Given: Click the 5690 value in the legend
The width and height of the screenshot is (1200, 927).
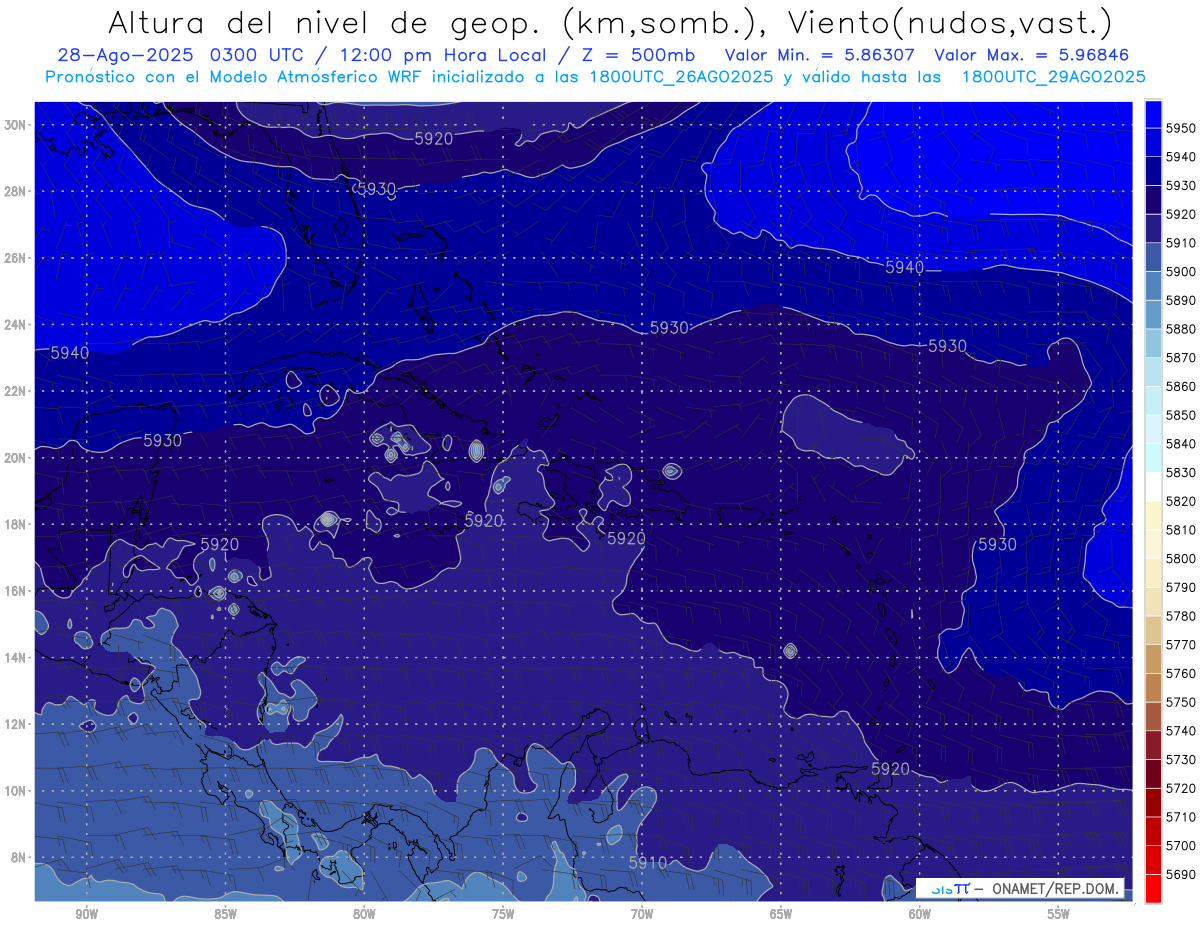Looking at the screenshot, I should tap(1181, 874).
